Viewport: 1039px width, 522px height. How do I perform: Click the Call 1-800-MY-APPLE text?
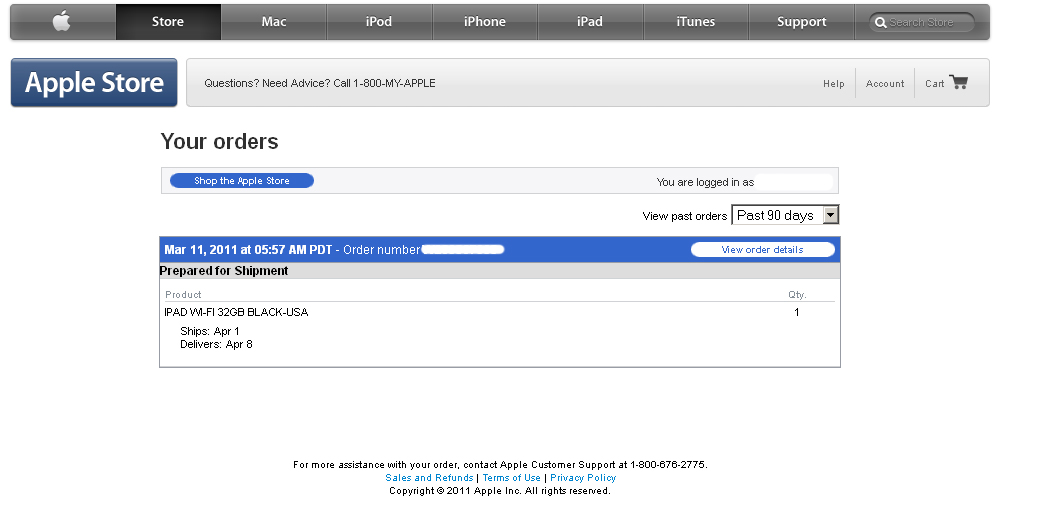pos(384,83)
